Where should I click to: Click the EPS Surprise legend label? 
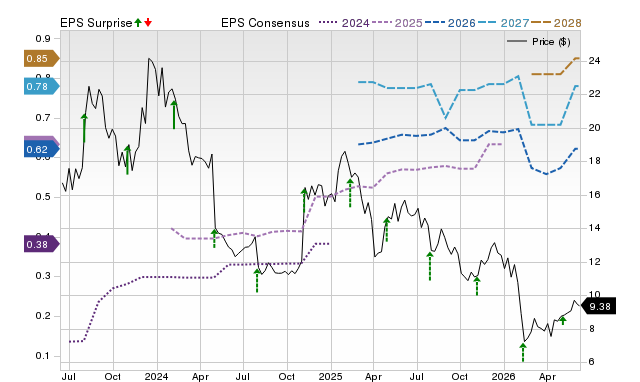coord(96,23)
